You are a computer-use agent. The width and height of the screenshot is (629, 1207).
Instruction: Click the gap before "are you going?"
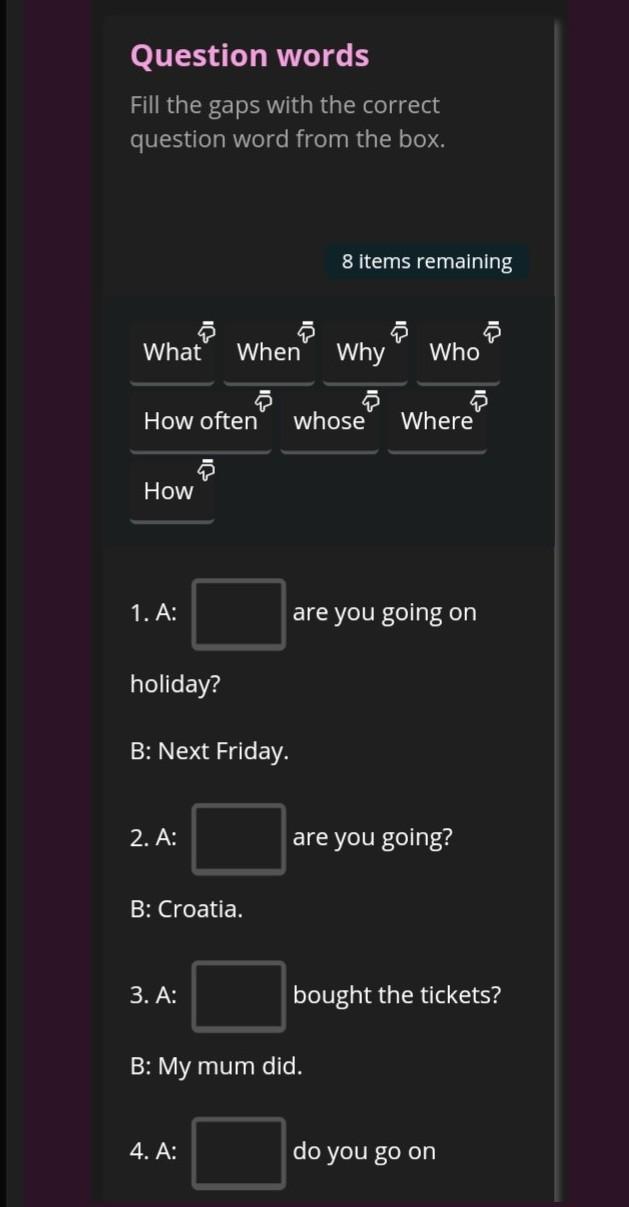point(239,838)
